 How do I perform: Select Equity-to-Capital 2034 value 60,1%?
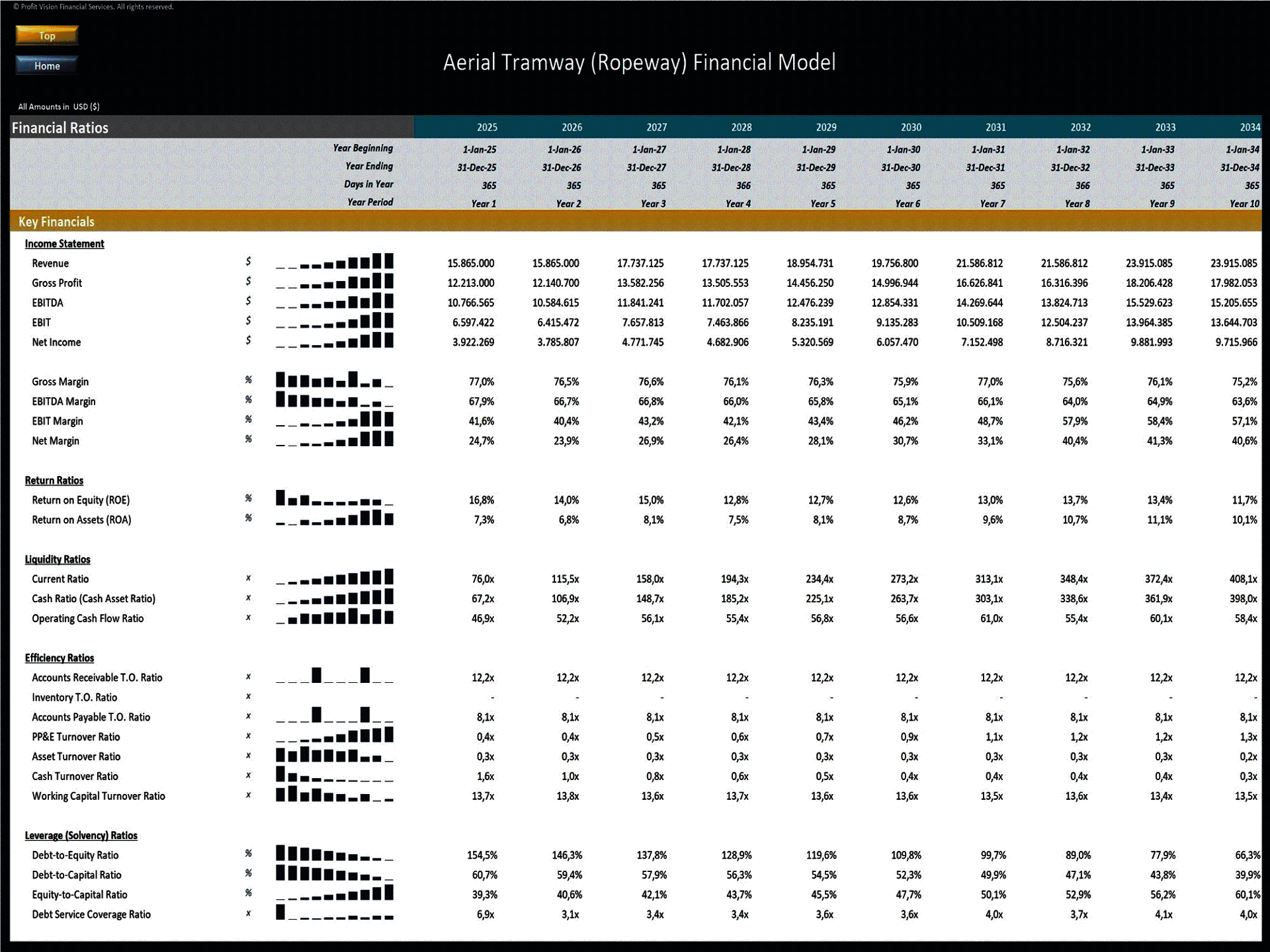[x=1248, y=895]
